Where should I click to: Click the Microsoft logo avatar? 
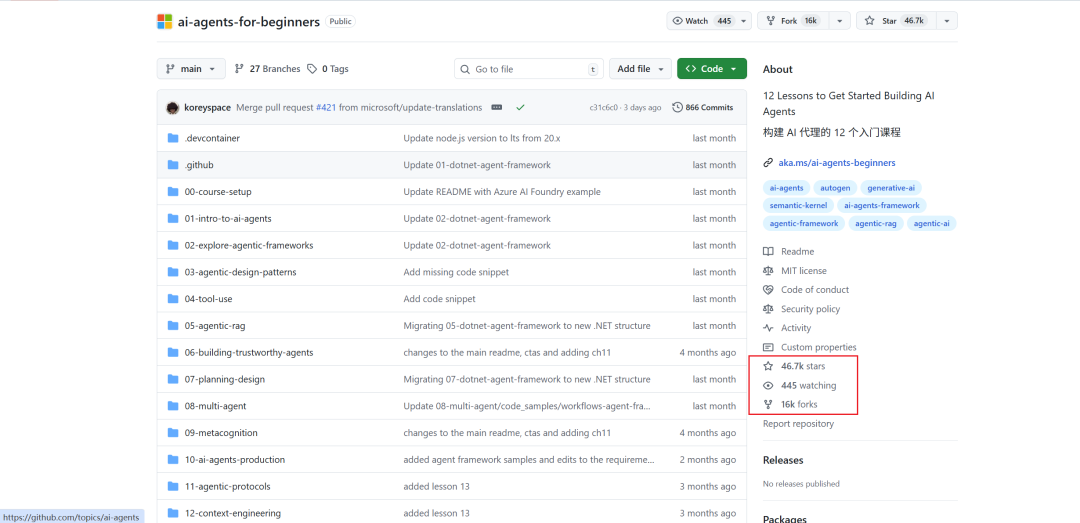(x=165, y=21)
